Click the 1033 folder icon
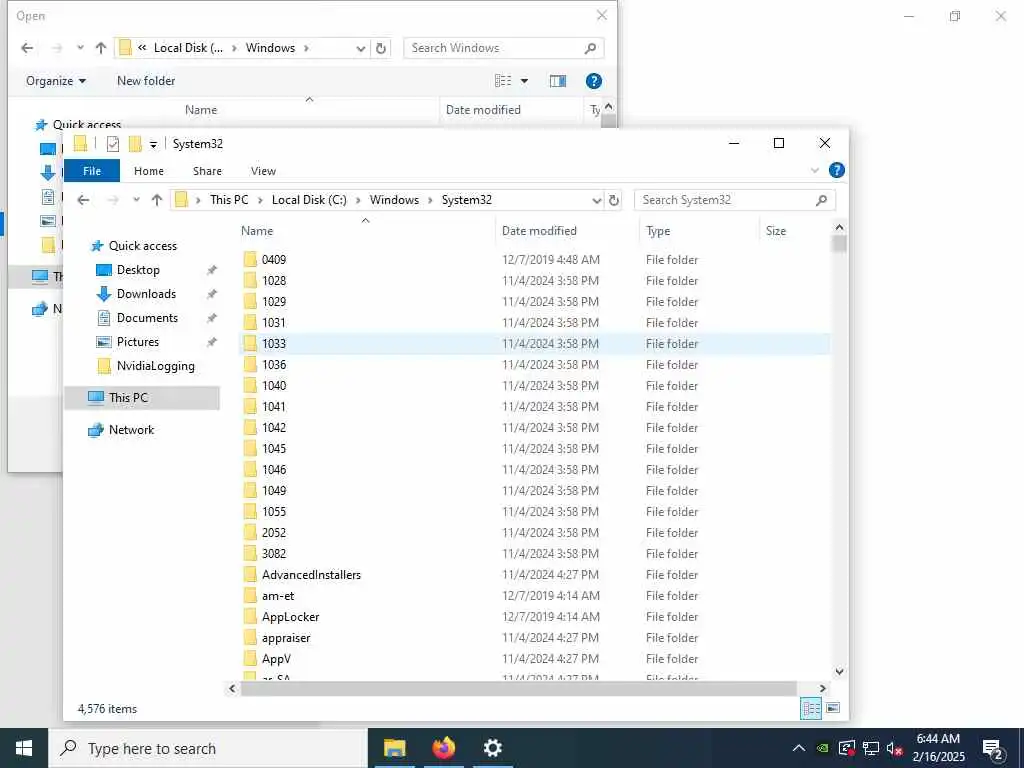The height and width of the screenshot is (768, 1024). coord(250,344)
